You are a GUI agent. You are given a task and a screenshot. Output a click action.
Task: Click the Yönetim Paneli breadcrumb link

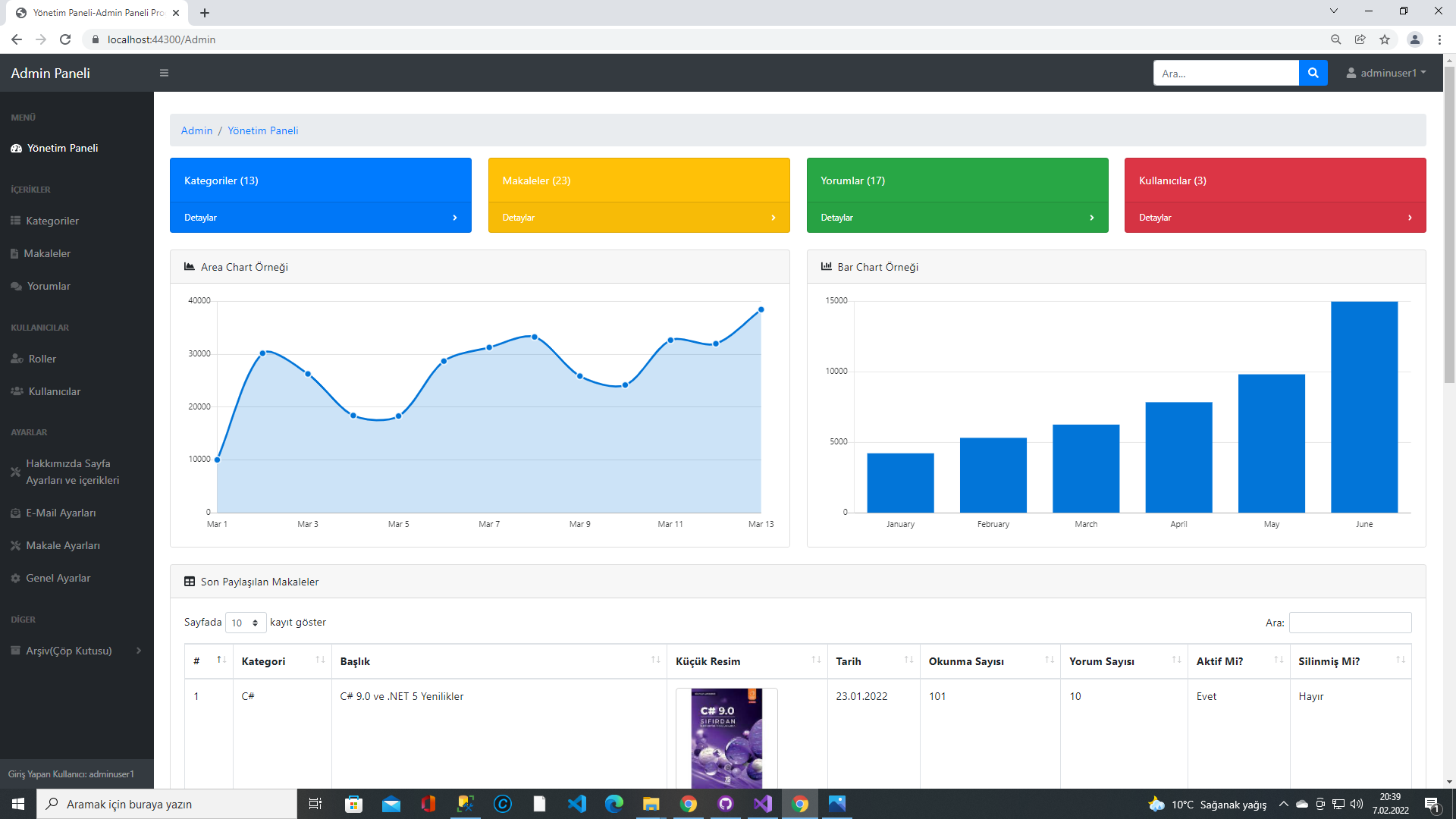click(262, 130)
